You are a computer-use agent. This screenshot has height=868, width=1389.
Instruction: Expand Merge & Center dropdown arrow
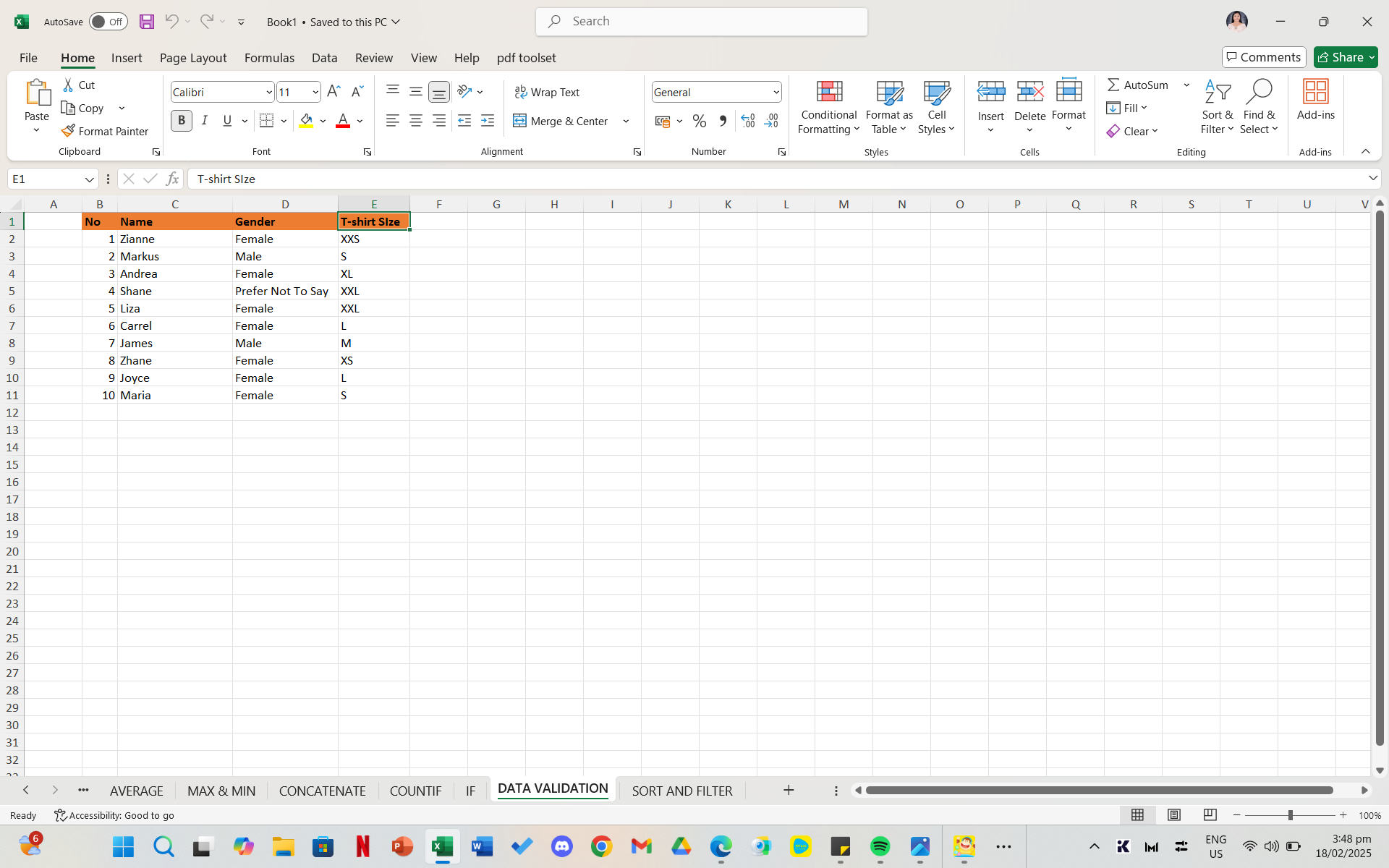tap(626, 121)
